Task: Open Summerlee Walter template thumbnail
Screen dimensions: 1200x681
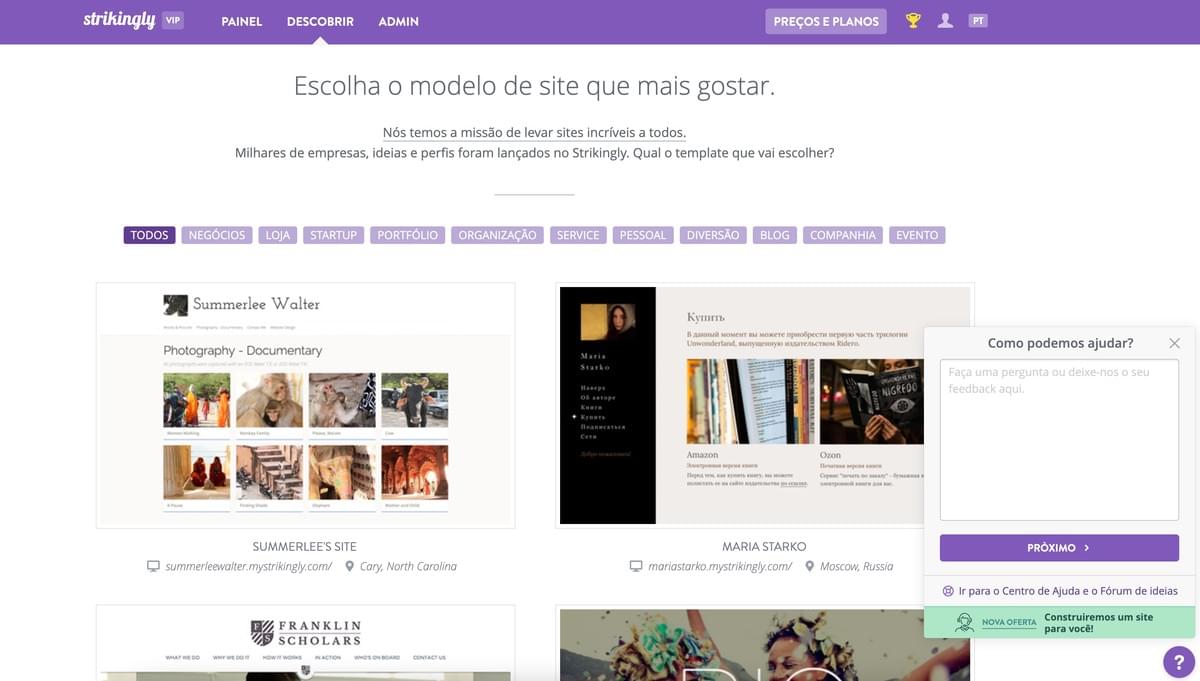Action: [x=305, y=405]
